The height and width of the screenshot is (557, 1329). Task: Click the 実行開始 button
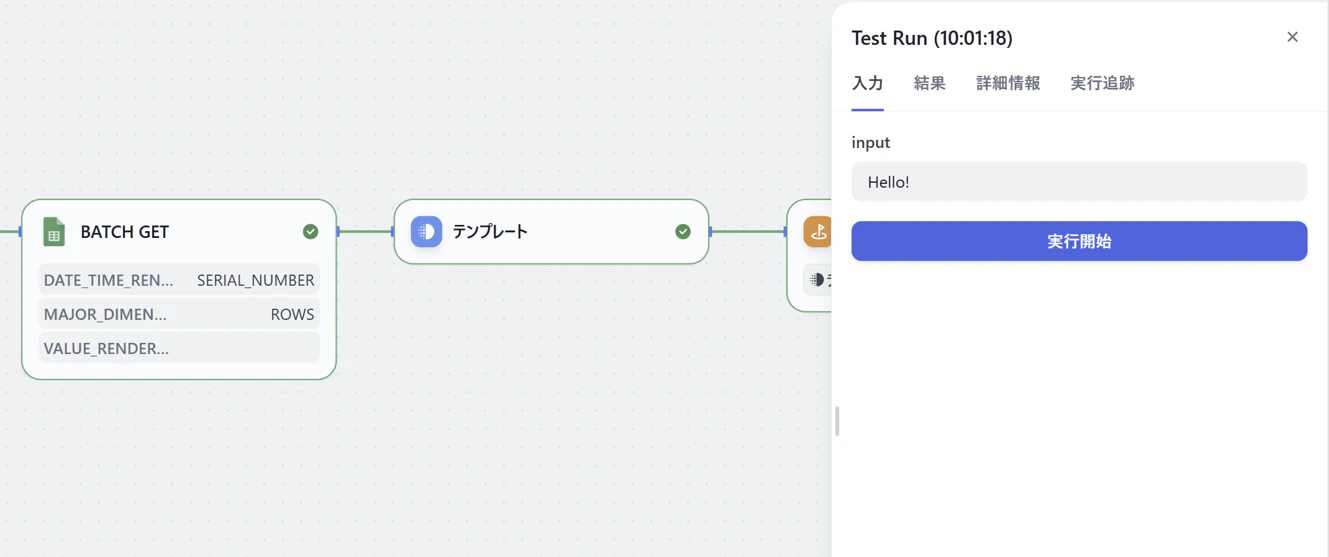pos(1079,241)
